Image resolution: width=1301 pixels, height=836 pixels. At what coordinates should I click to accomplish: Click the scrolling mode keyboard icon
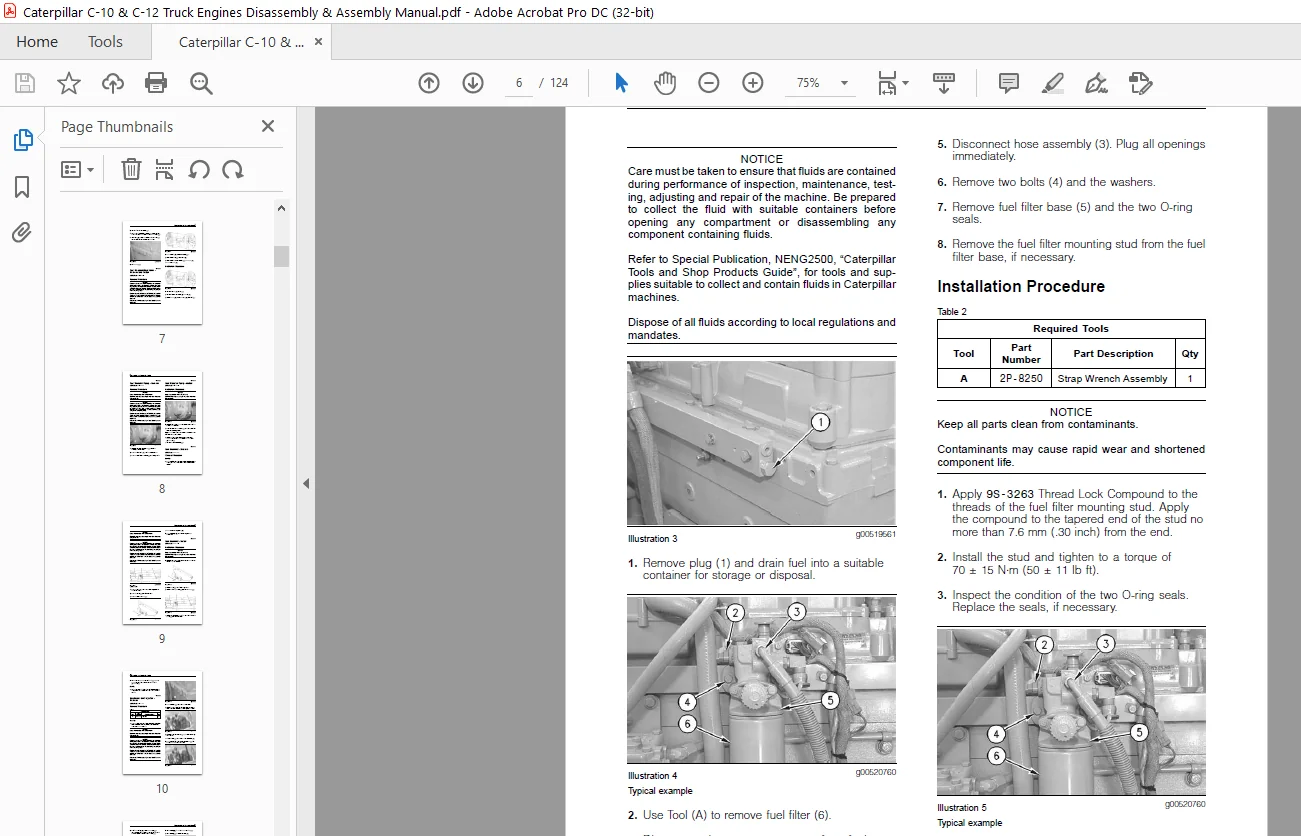944,83
